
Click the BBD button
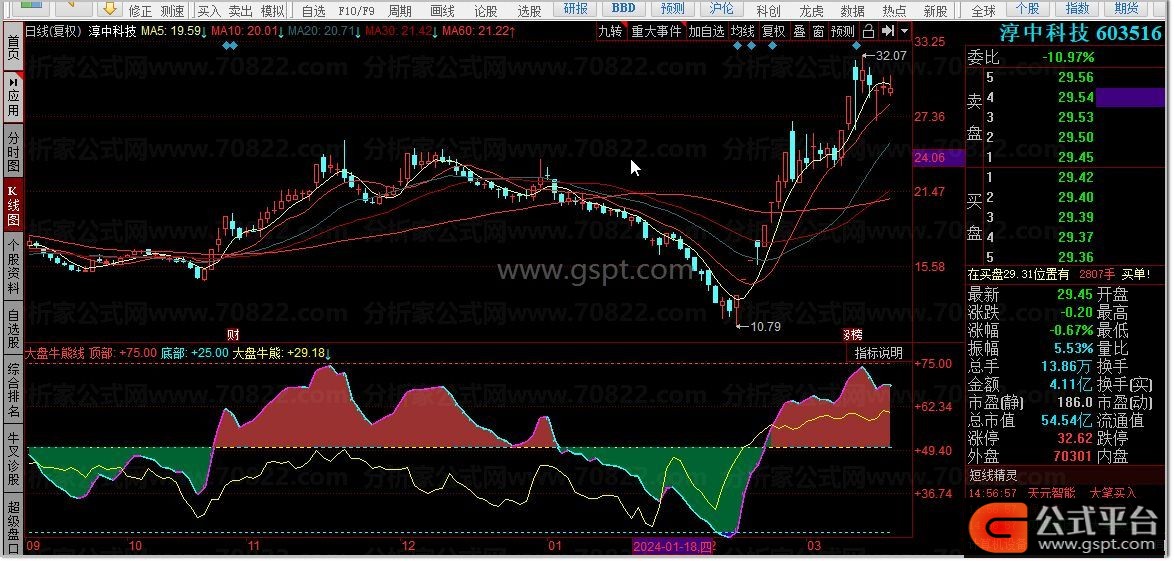coord(623,8)
